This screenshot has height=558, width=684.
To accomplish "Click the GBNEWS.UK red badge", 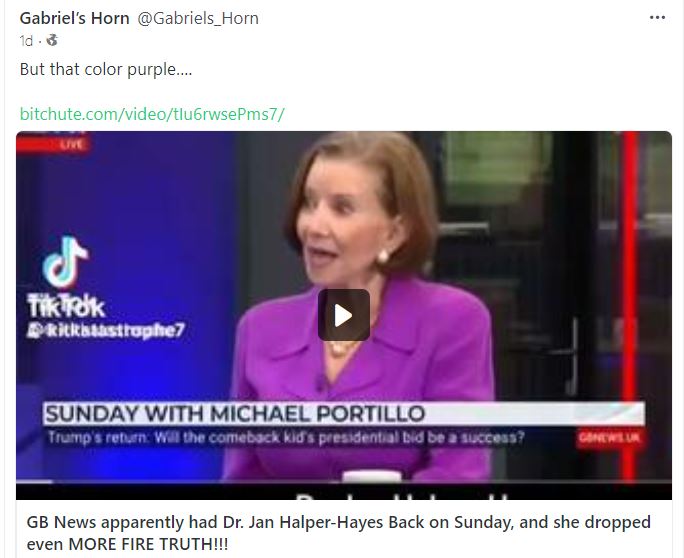I will 609,438.
